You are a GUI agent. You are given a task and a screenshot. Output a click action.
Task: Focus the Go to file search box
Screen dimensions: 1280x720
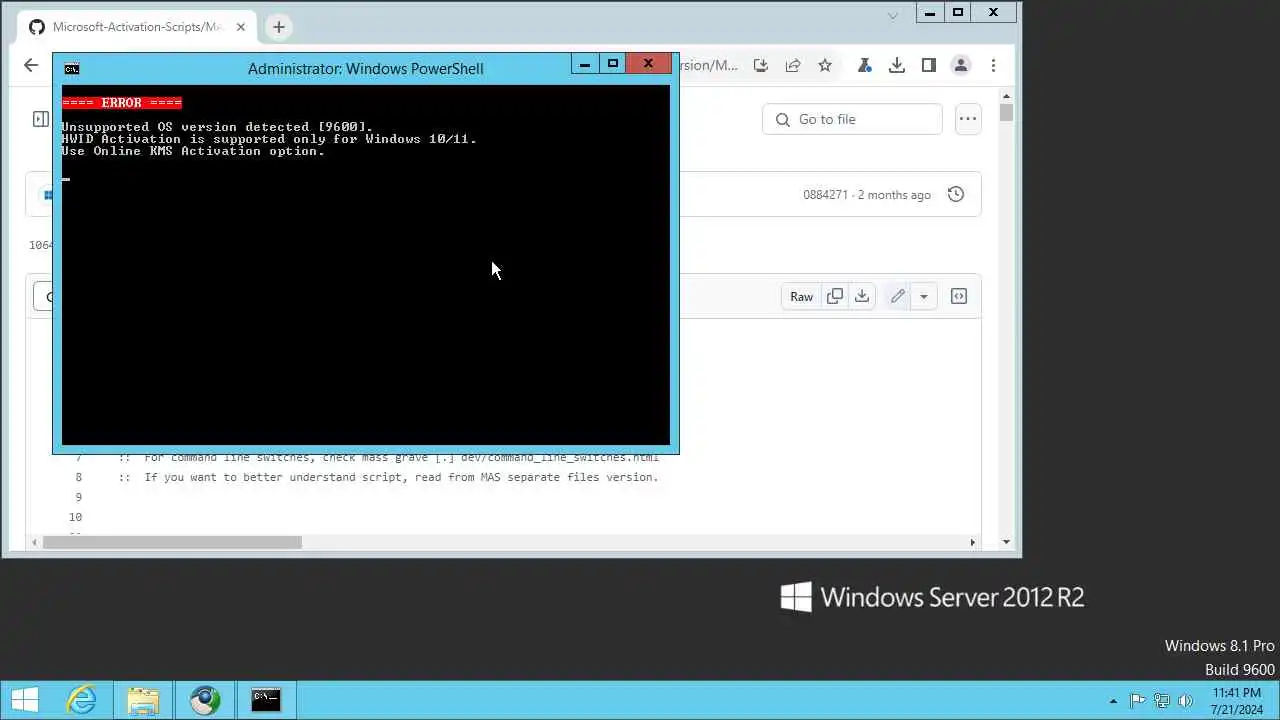tap(852, 119)
